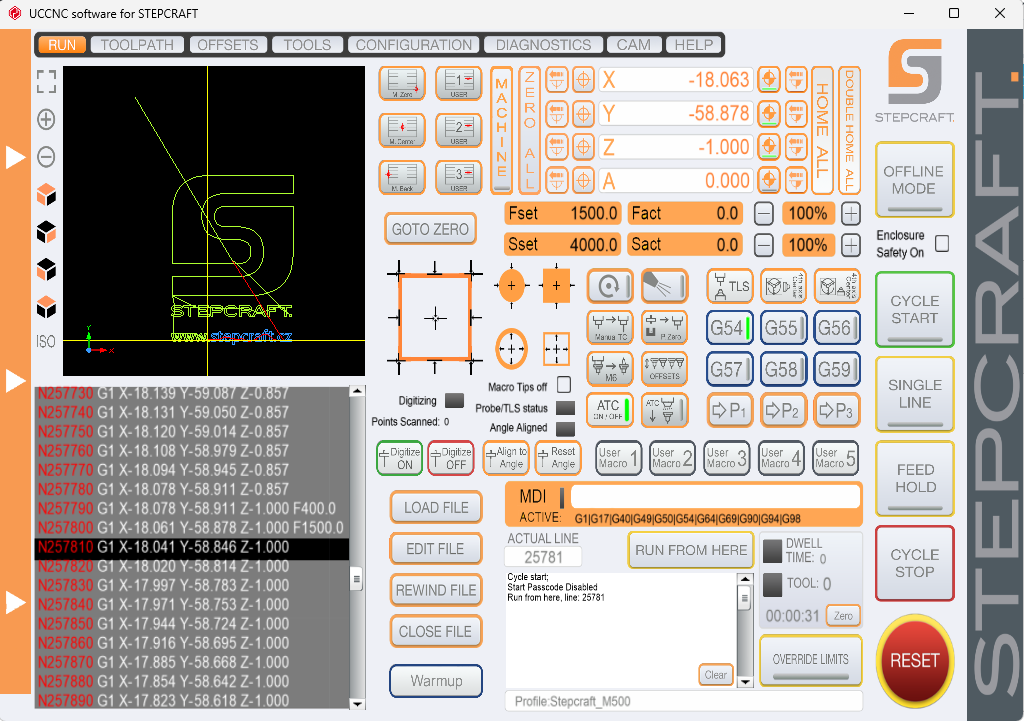Select G58 work offset

(783, 370)
